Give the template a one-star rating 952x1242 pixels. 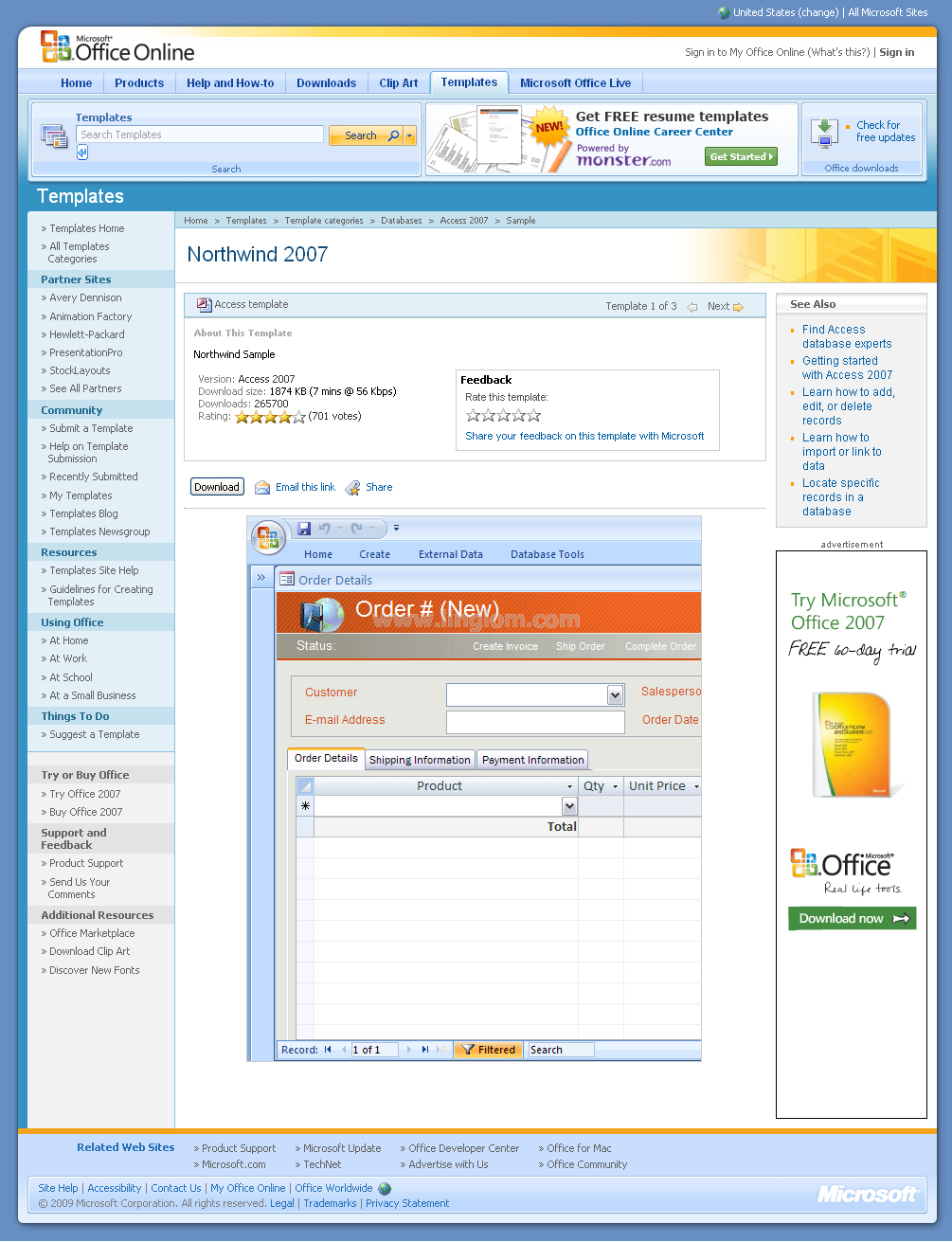474,415
